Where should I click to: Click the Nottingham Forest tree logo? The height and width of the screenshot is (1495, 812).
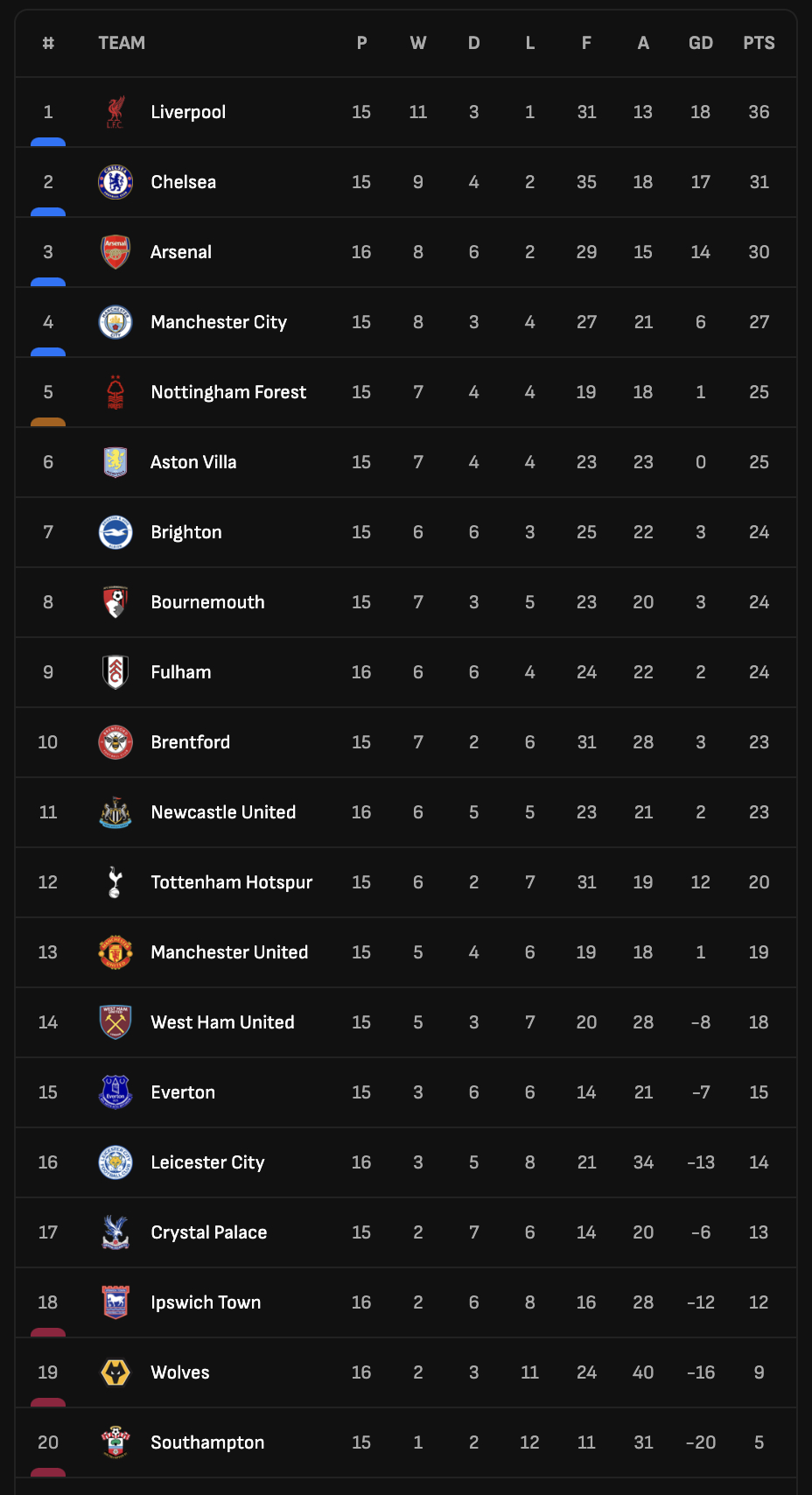(115, 392)
